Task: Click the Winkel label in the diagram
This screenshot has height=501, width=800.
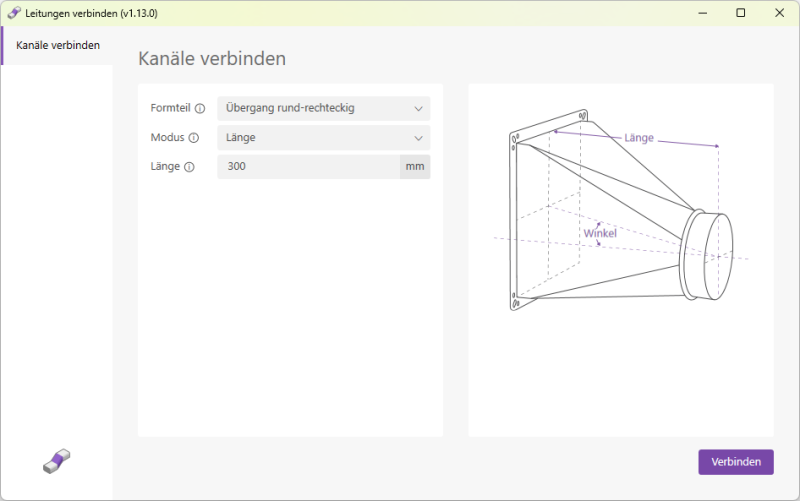Action: pos(600,233)
